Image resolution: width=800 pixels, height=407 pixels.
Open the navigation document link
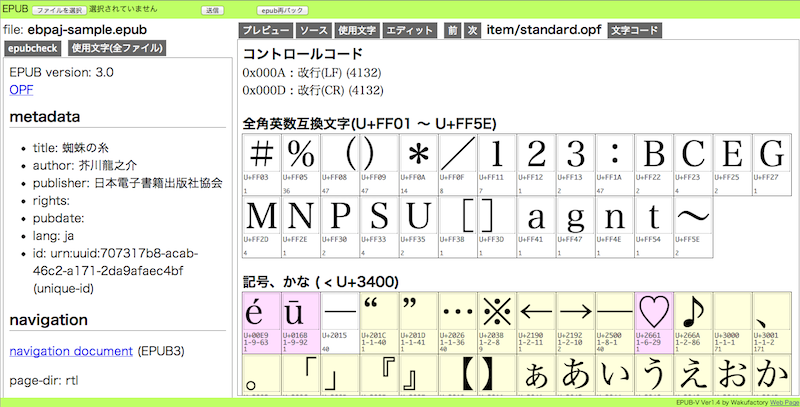click(70, 351)
